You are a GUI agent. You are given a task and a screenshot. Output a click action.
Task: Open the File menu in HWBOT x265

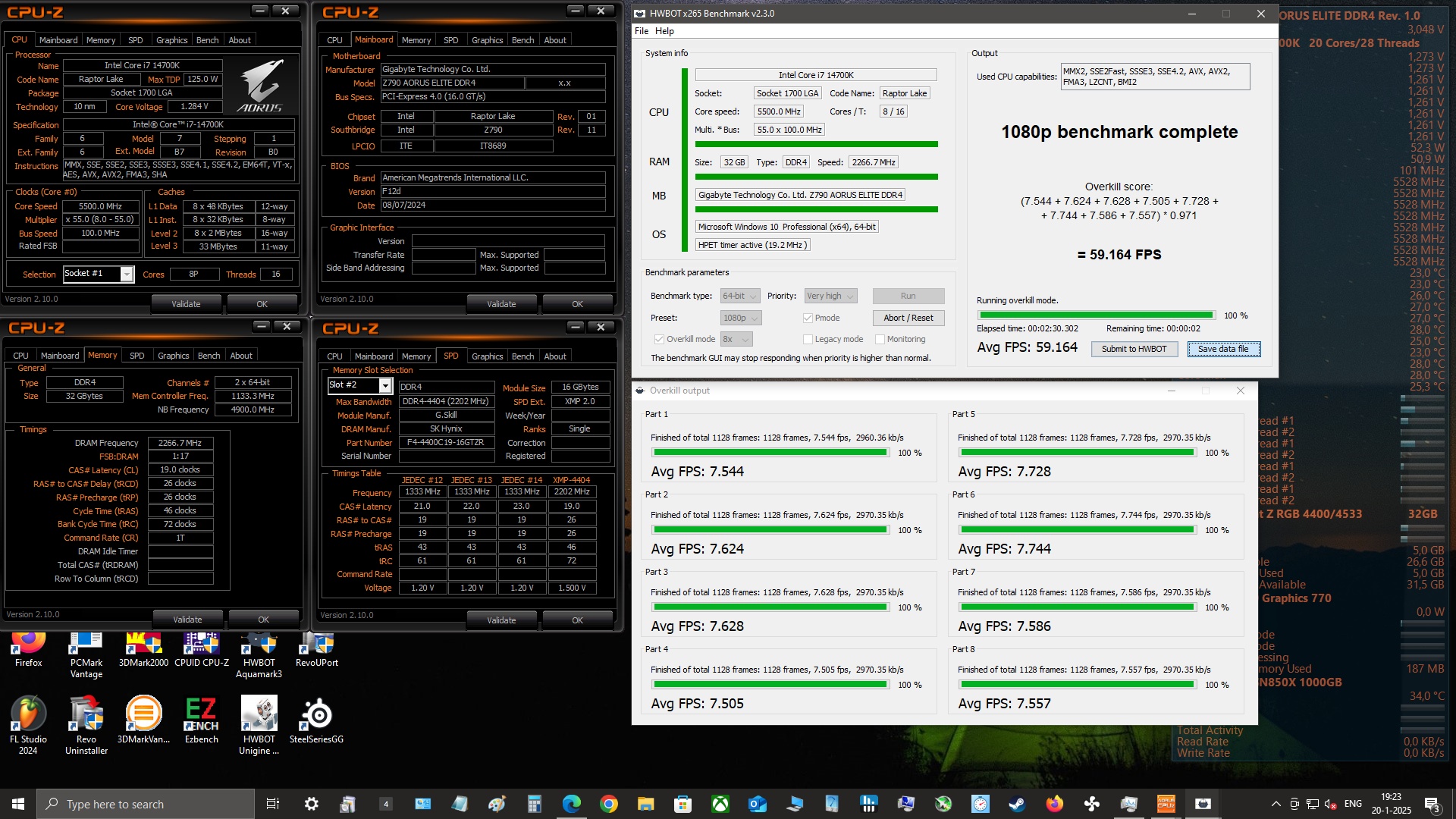(x=642, y=31)
